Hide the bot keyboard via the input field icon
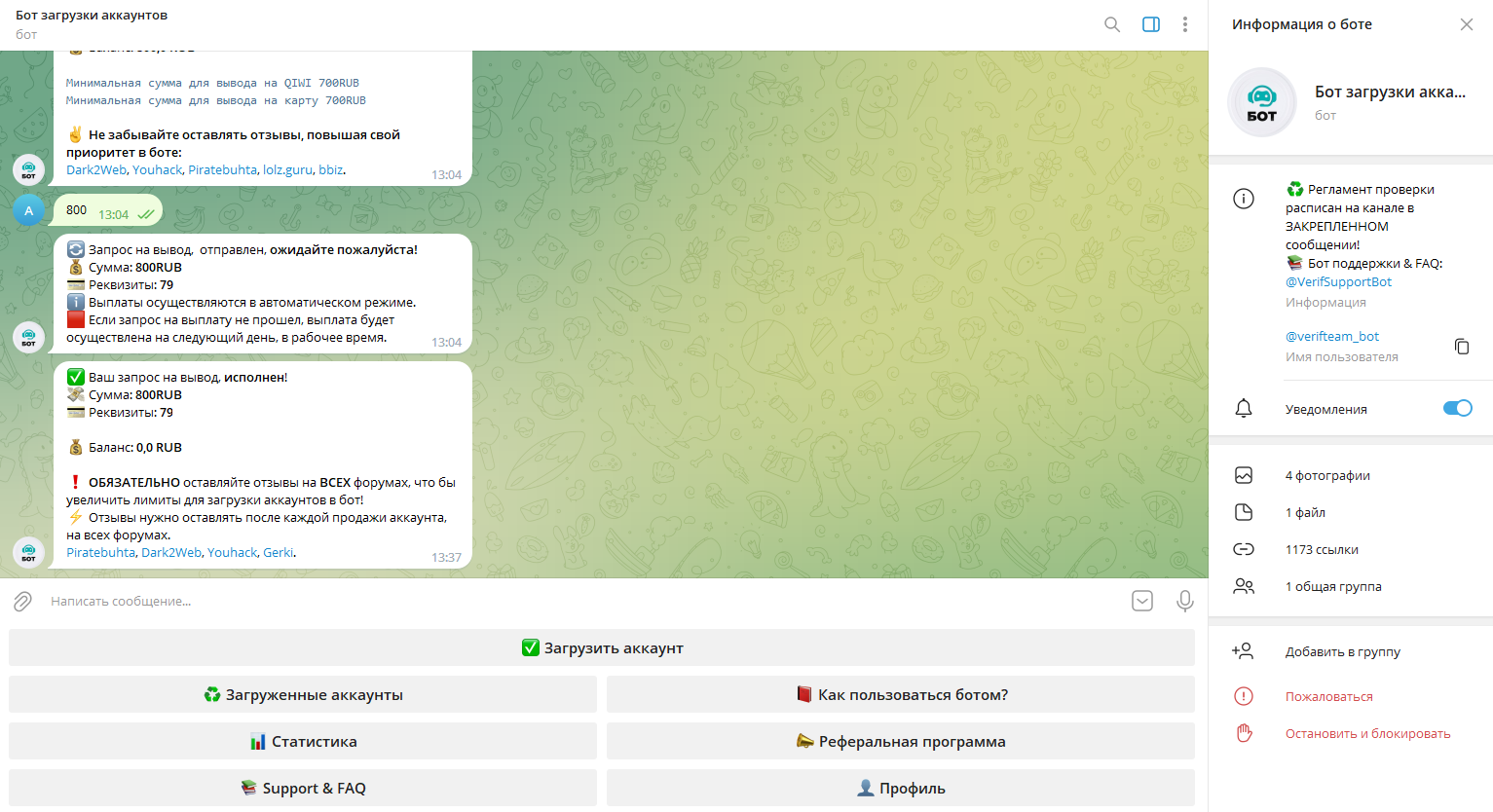1493x812 pixels. 1142,602
